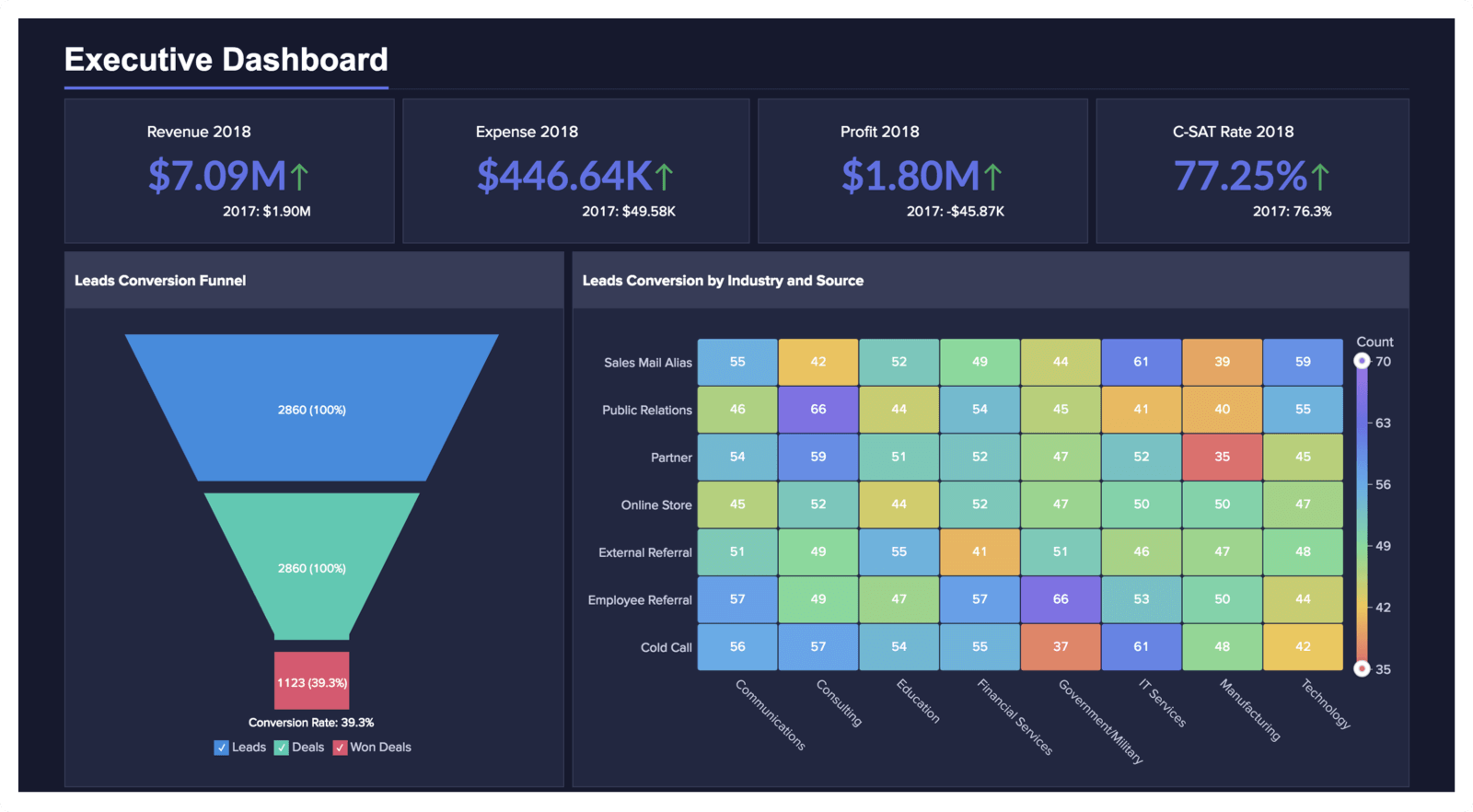Click the Expense 2018 up arrow indicator
The height and width of the screenshot is (812, 1473).
click(664, 176)
